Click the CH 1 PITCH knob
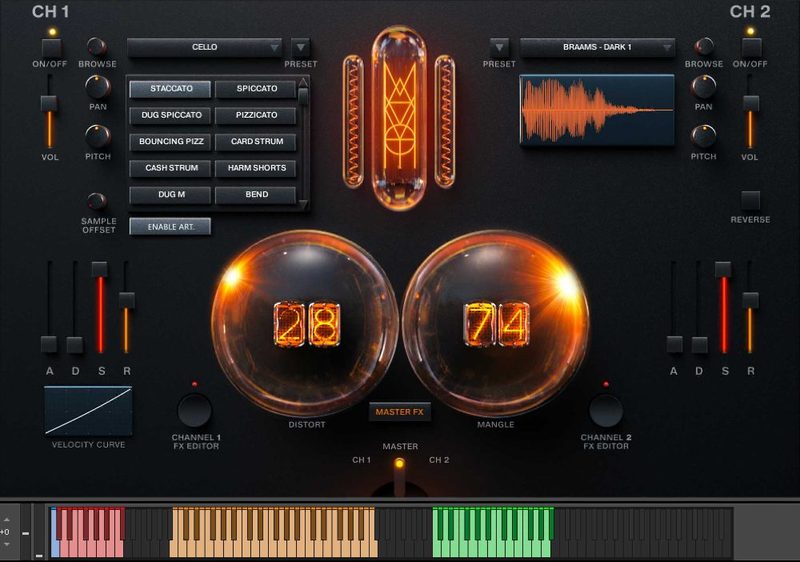The image size is (800, 562). pyautogui.click(x=97, y=137)
